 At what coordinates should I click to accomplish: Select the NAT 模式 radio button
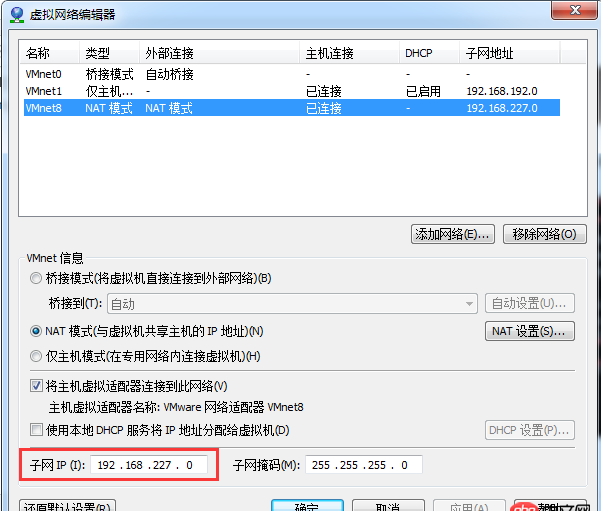tap(37, 331)
